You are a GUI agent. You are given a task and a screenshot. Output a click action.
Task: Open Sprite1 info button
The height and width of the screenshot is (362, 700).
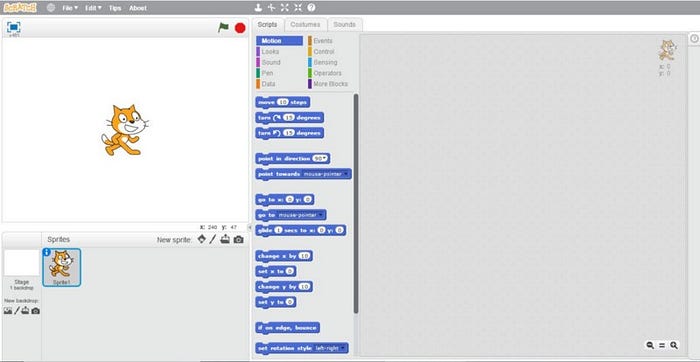pyautogui.click(x=46, y=252)
